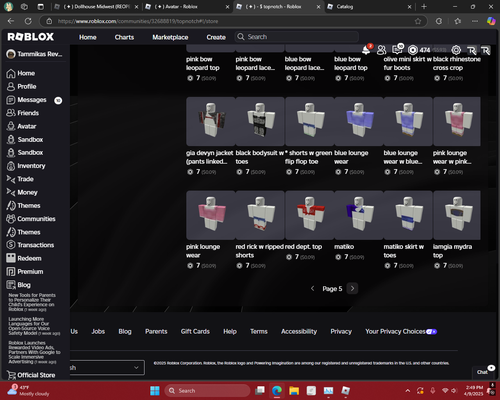This screenshot has height=400, width=500.
Task: Open Your Privacy Choices footer link
Action: [401, 331]
